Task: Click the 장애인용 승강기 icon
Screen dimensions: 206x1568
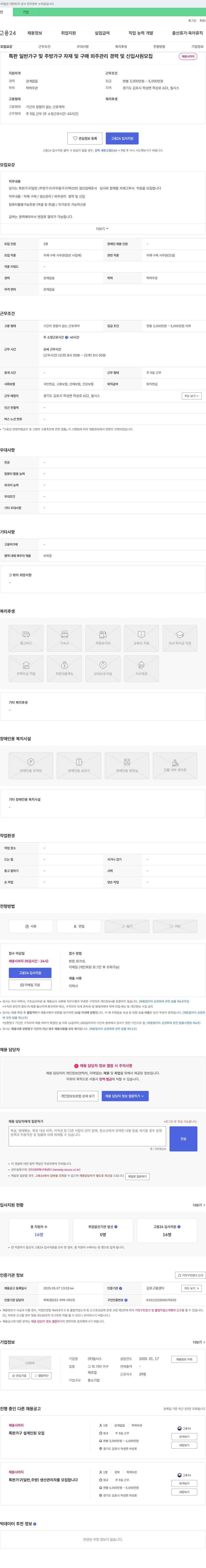Action: [79, 766]
